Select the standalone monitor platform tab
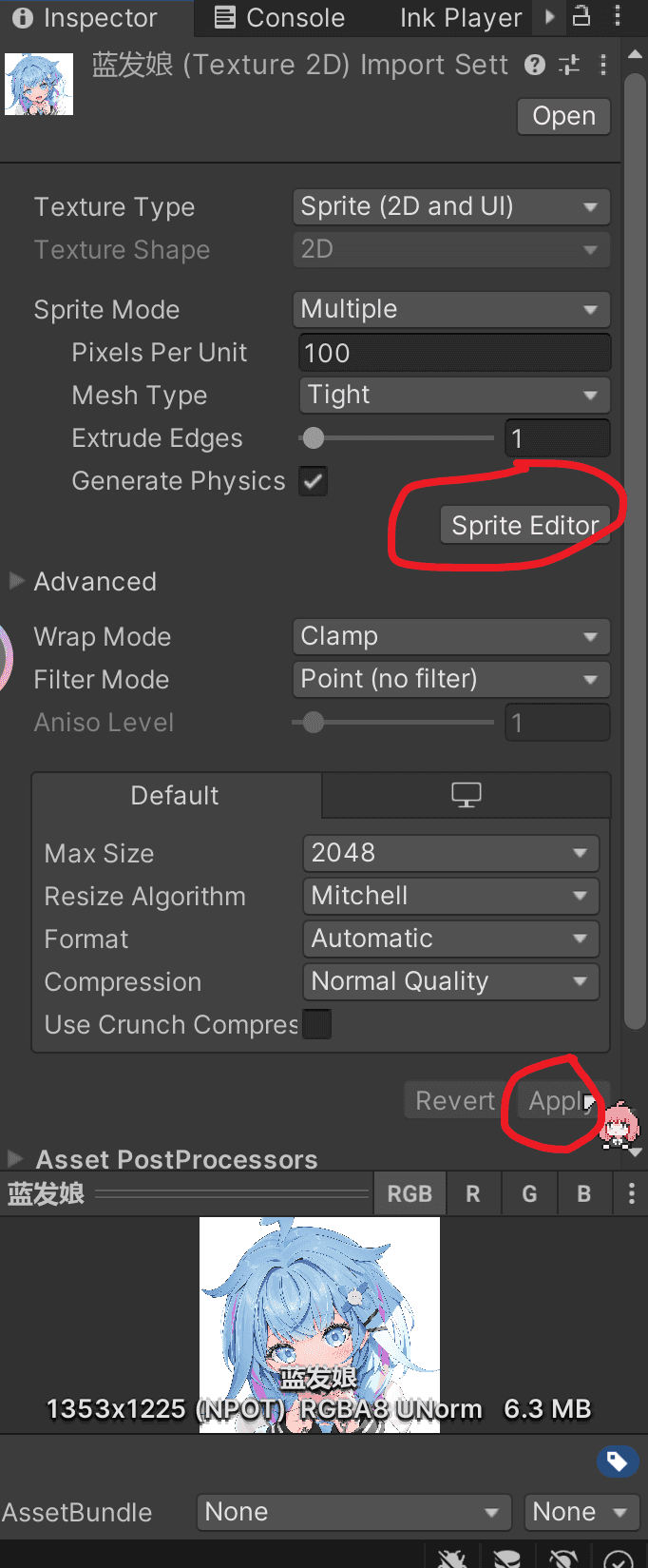Viewport: 648px width, 1568px height. click(x=466, y=794)
